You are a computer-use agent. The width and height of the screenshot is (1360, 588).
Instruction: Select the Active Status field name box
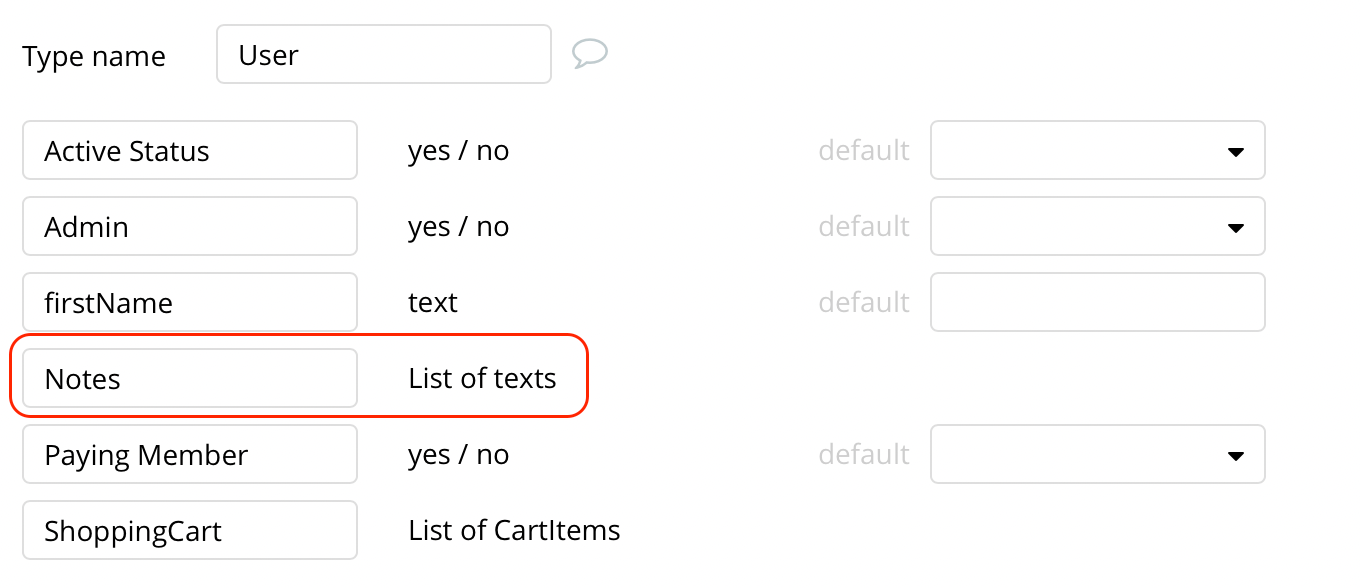coord(190,150)
